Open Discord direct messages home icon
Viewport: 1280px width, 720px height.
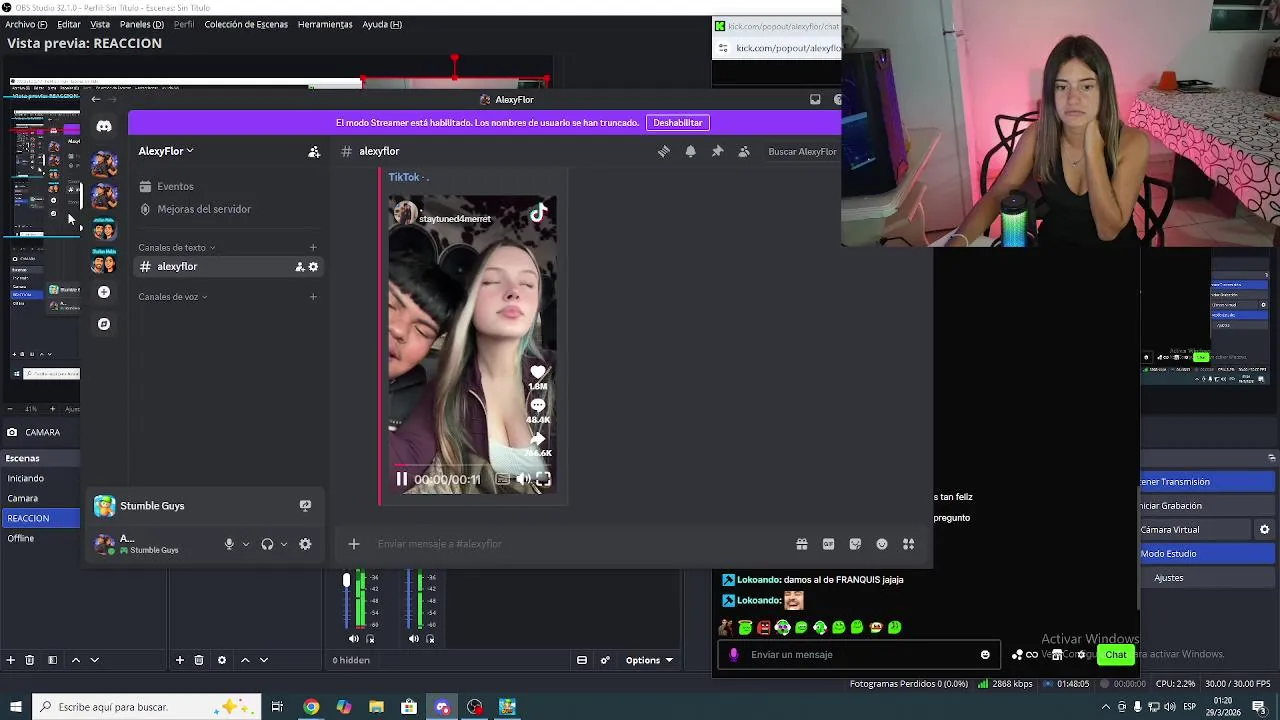click(104, 126)
